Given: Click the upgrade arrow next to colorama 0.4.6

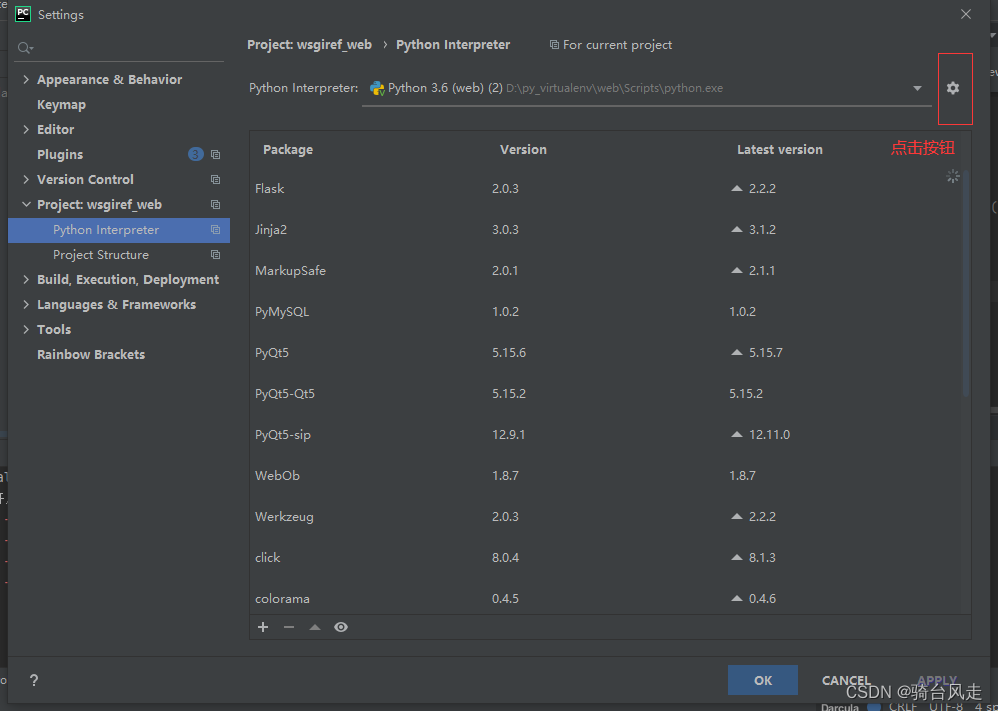Looking at the screenshot, I should [737, 598].
